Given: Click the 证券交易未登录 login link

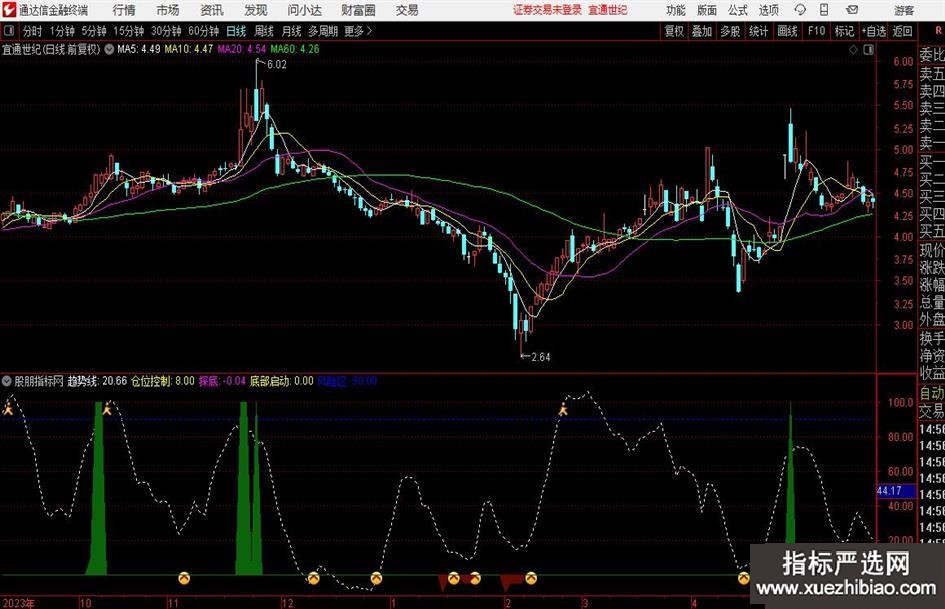Looking at the screenshot, I should 547,10.
